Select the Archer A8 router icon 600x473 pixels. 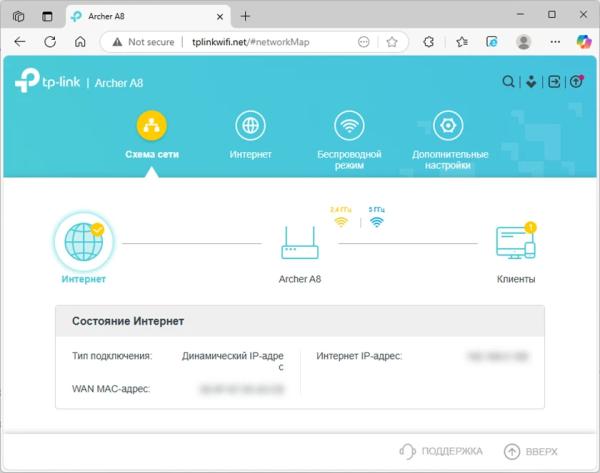pyautogui.click(x=300, y=243)
